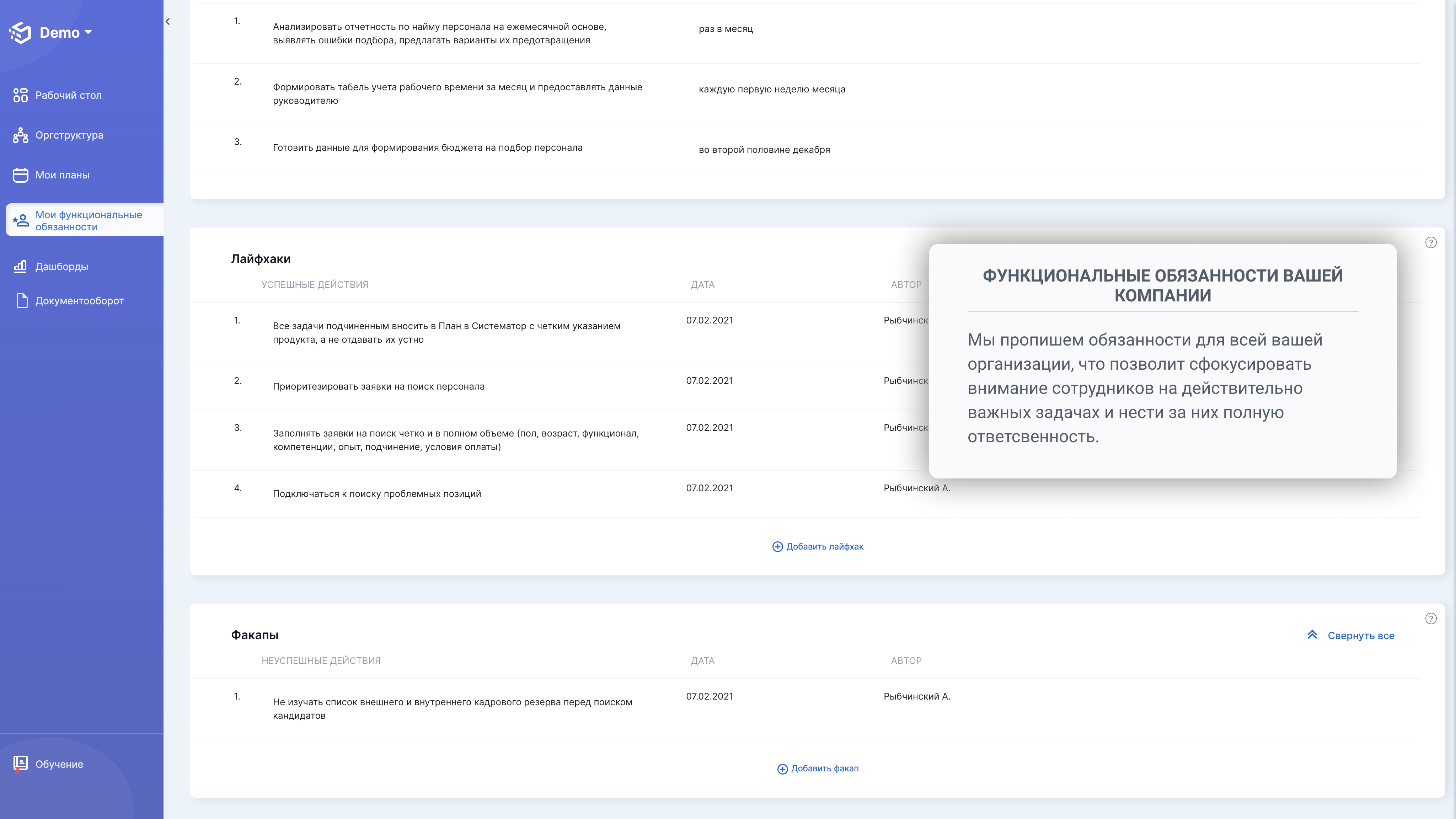The width and height of the screenshot is (1456, 819).
Task: Click frequency 'во второй половине декабря'
Action: [x=764, y=150]
